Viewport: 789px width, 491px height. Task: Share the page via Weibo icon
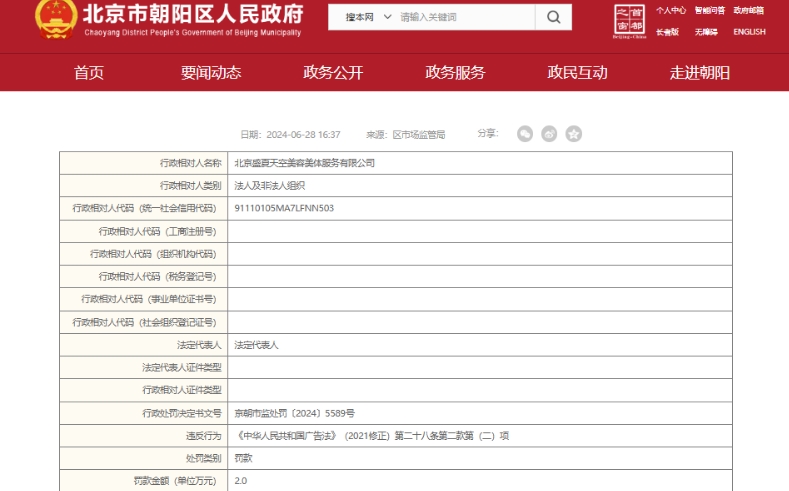(x=549, y=134)
